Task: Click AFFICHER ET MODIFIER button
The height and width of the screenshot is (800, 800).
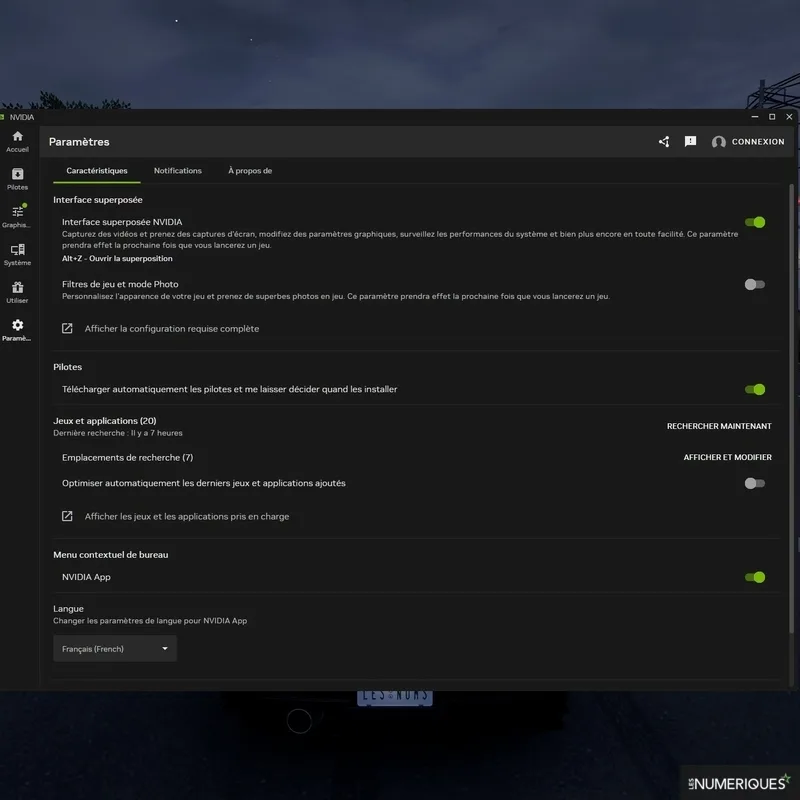Action: (727, 458)
